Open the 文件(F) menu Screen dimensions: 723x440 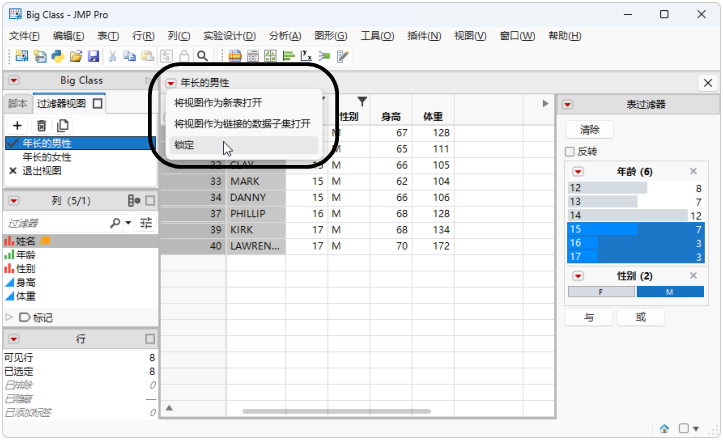click(x=24, y=36)
